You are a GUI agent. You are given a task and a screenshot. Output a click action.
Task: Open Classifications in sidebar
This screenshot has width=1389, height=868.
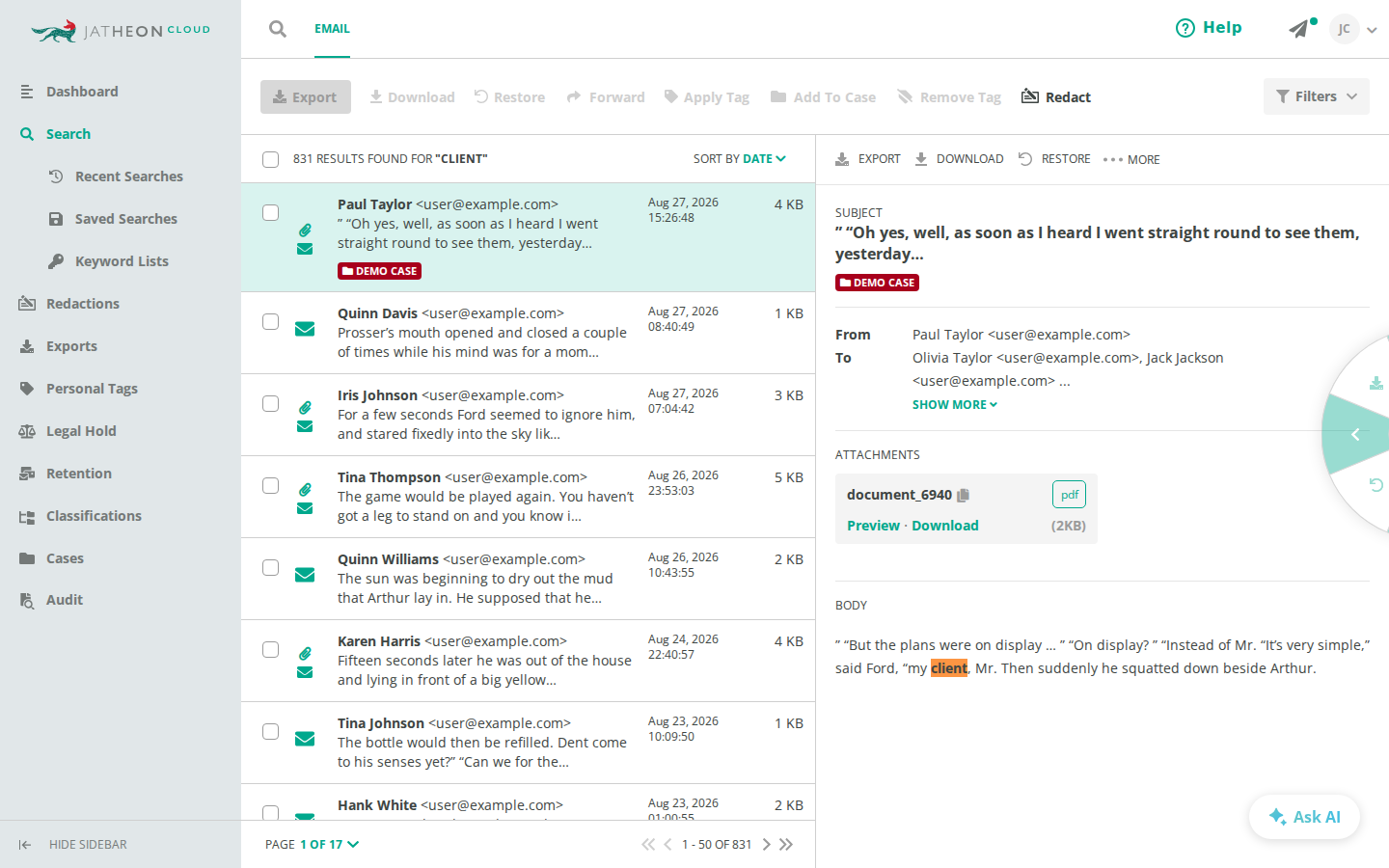point(80,516)
